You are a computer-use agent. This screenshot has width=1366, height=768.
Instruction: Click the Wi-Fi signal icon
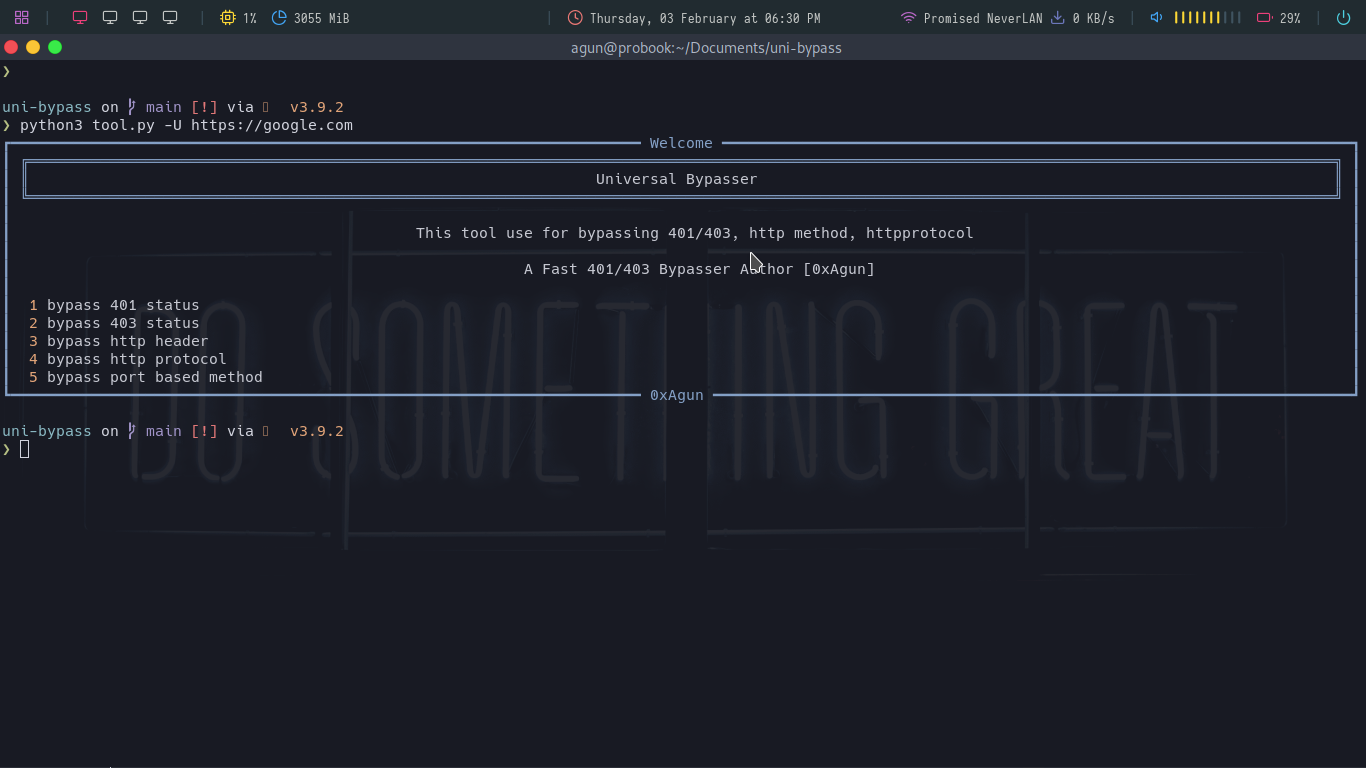[x=908, y=18]
